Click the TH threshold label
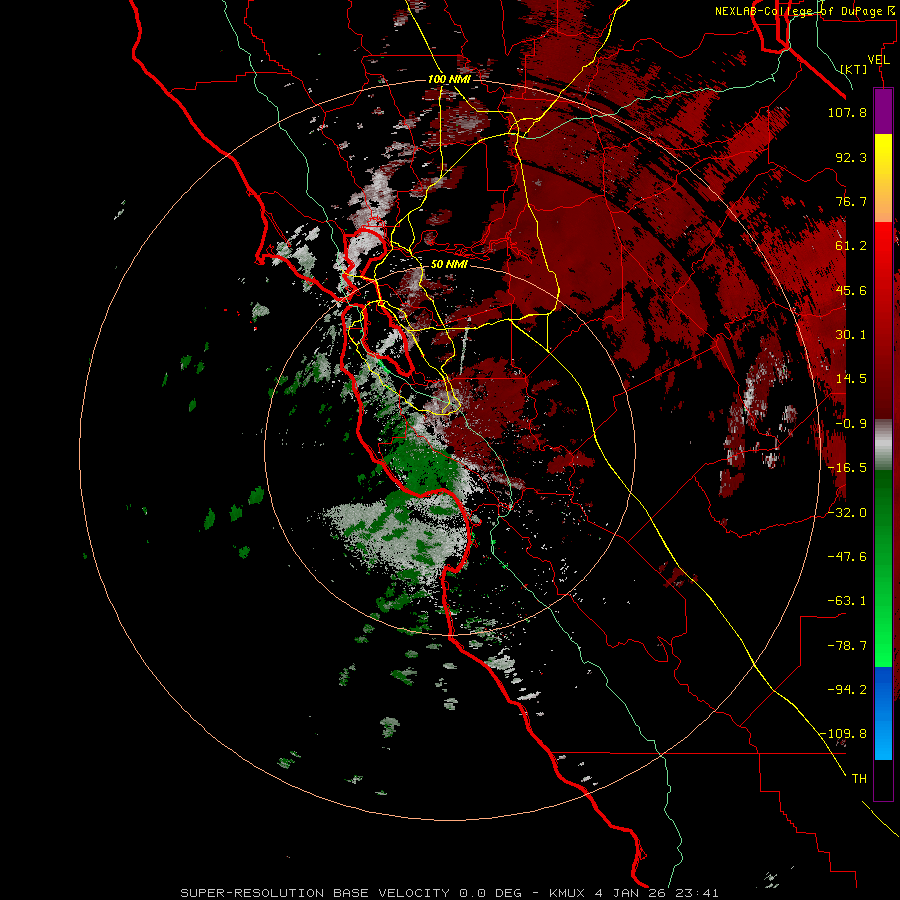The height and width of the screenshot is (900, 900). [859, 779]
